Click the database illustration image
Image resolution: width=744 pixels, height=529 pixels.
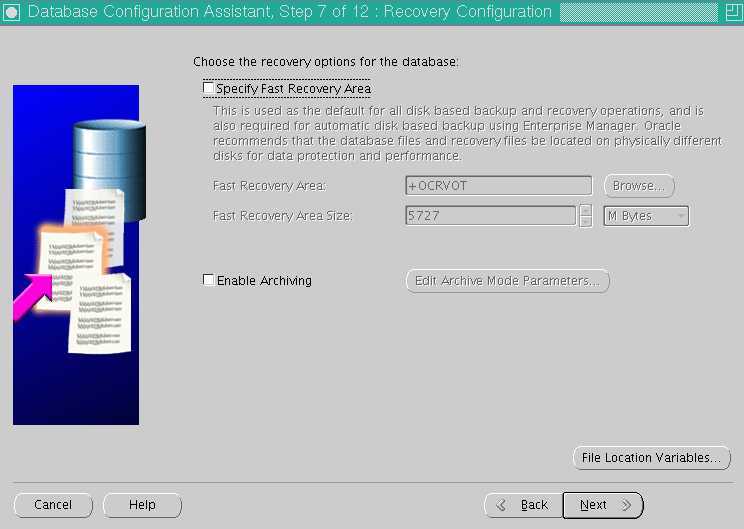click(x=76, y=255)
